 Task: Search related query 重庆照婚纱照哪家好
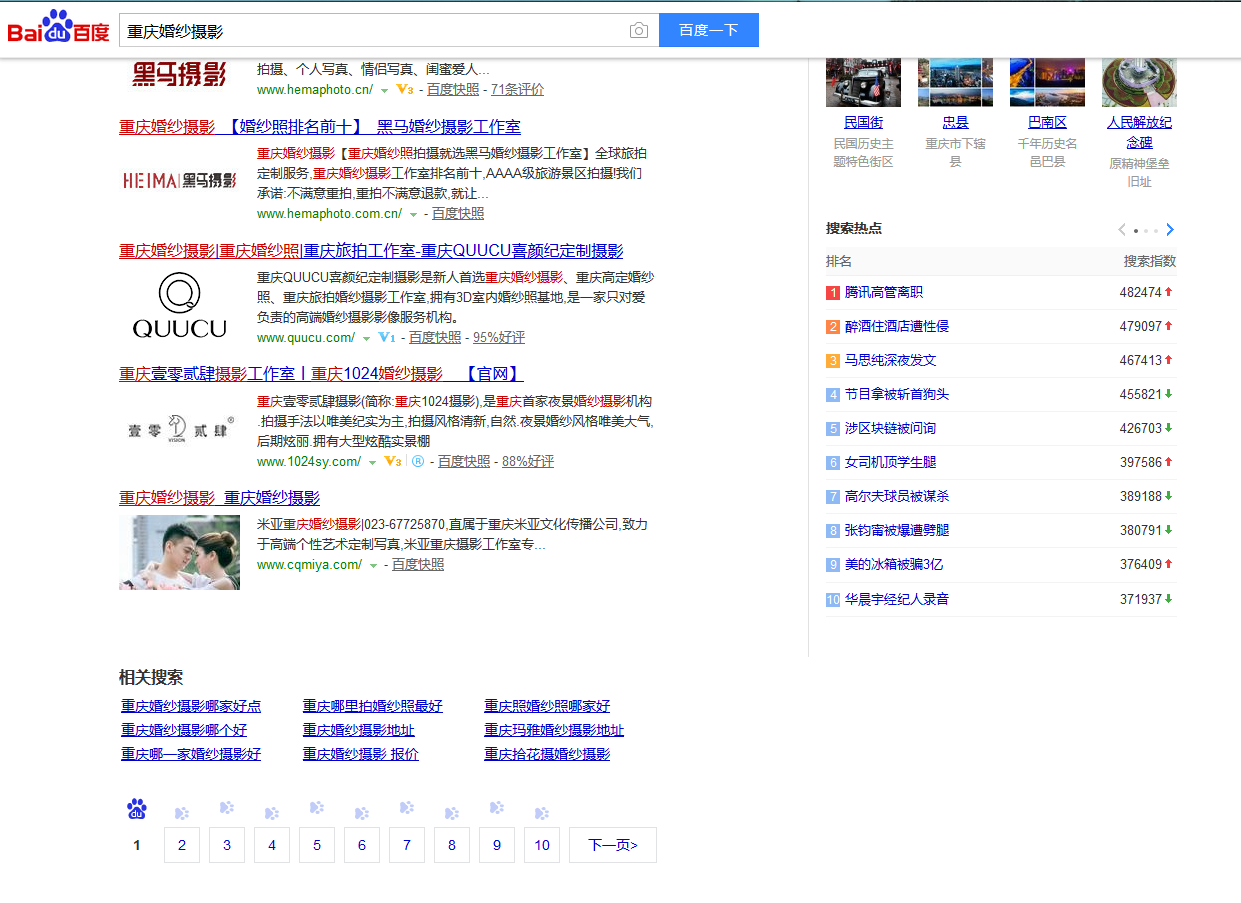pyautogui.click(x=547, y=706)
